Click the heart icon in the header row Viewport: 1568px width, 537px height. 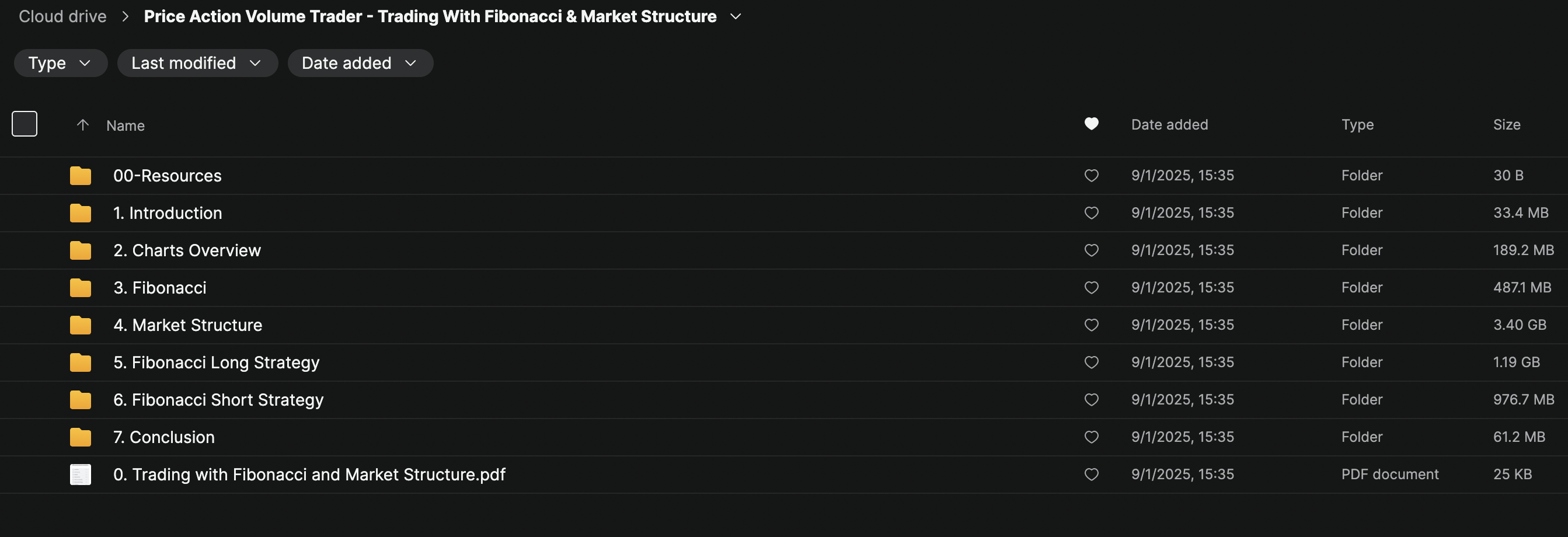[x=1092, y=124]
